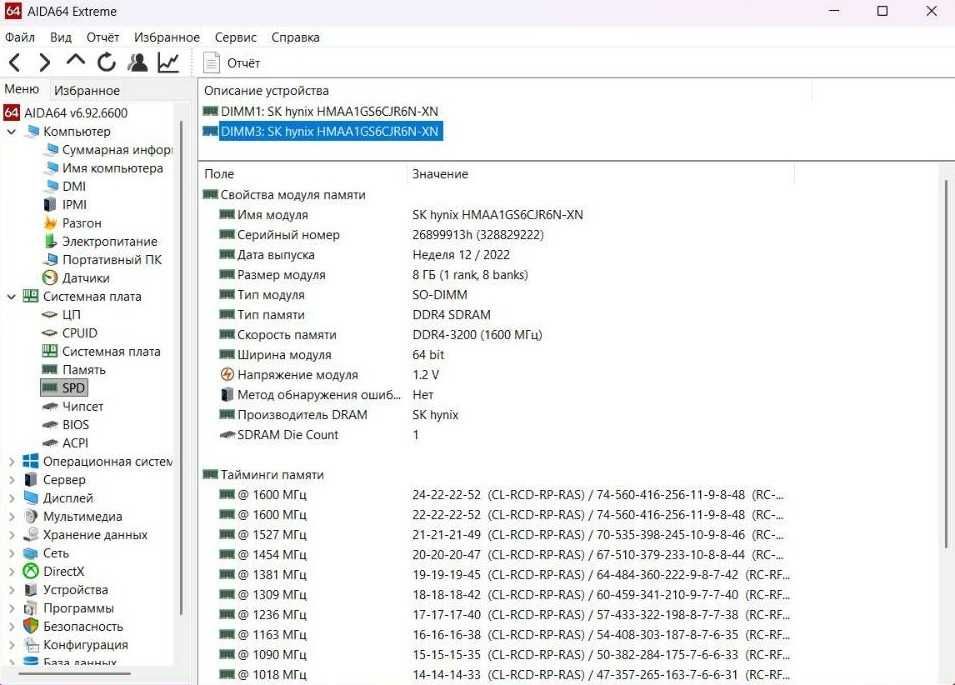Select Имя компьютера tree item

pyautogui.click(x=104, y=168)
